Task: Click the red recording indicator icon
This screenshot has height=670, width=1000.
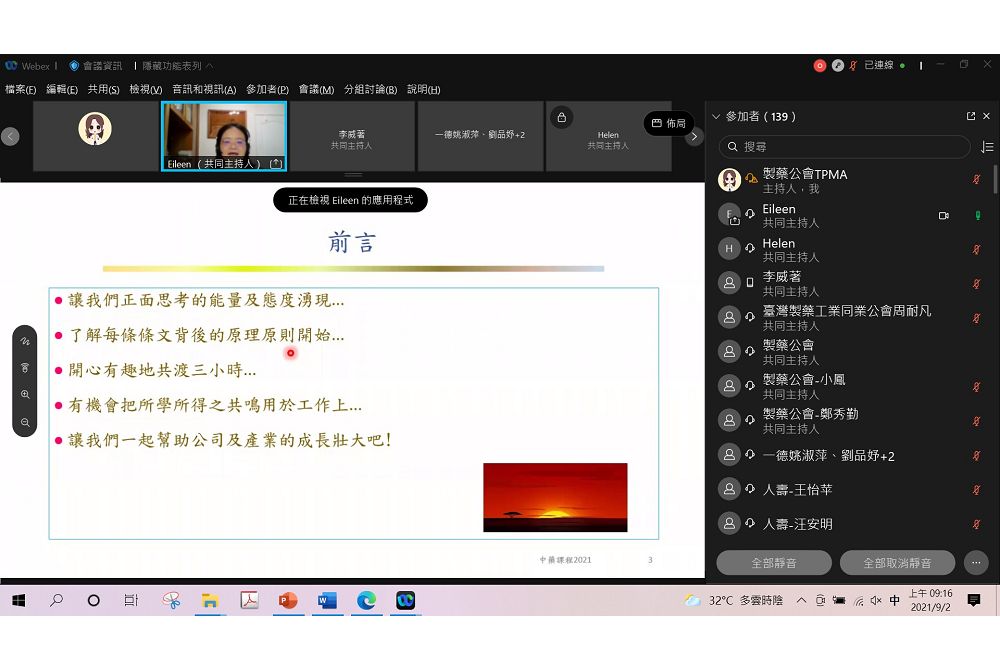Action: coord(819,65)
